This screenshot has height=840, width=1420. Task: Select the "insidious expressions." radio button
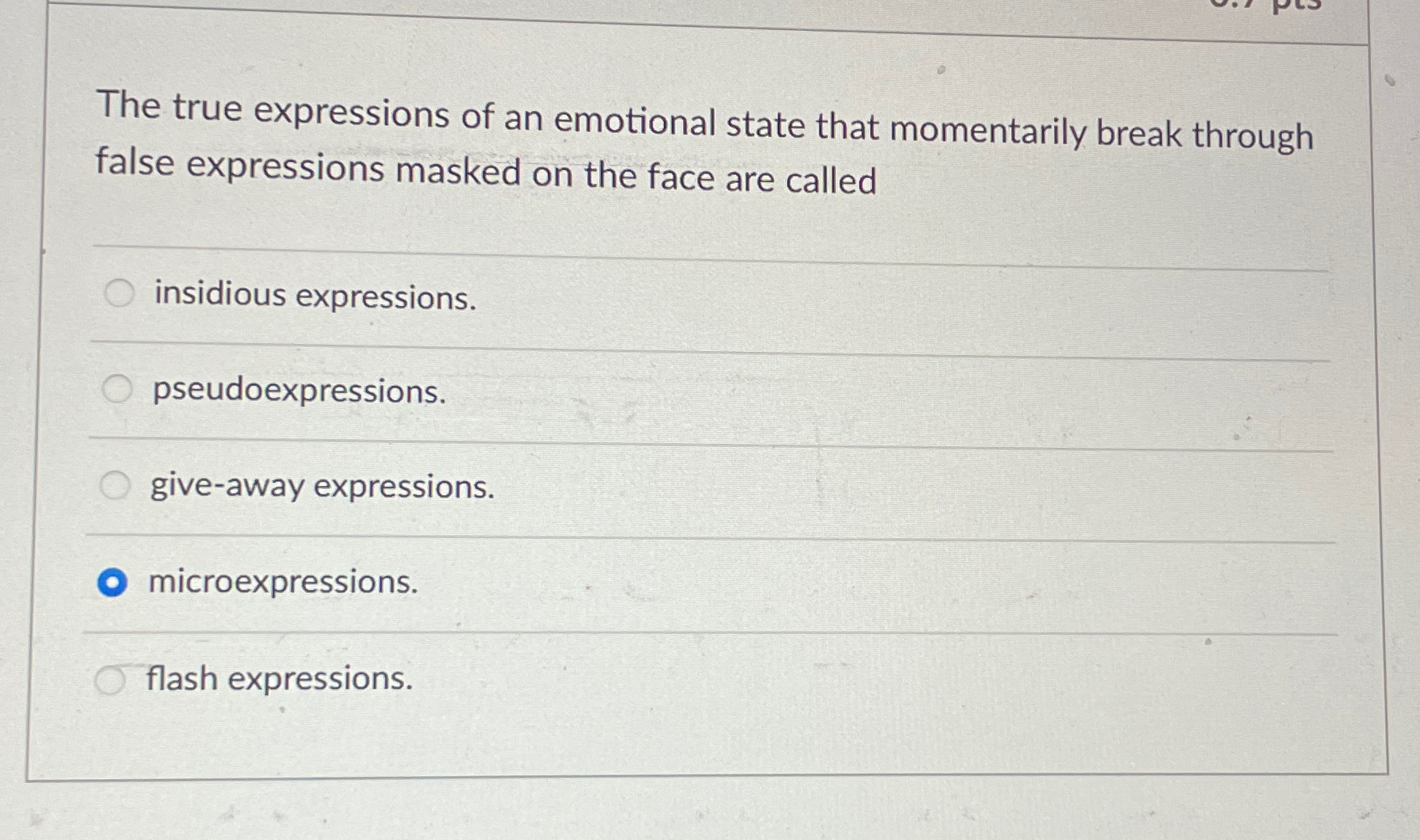coord(117,293)
